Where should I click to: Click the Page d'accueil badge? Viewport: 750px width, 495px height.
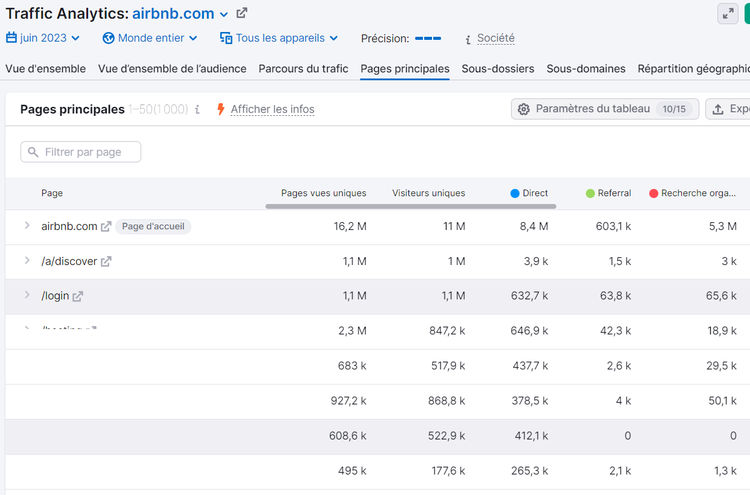pyautogui.click(x=153, y=226)
